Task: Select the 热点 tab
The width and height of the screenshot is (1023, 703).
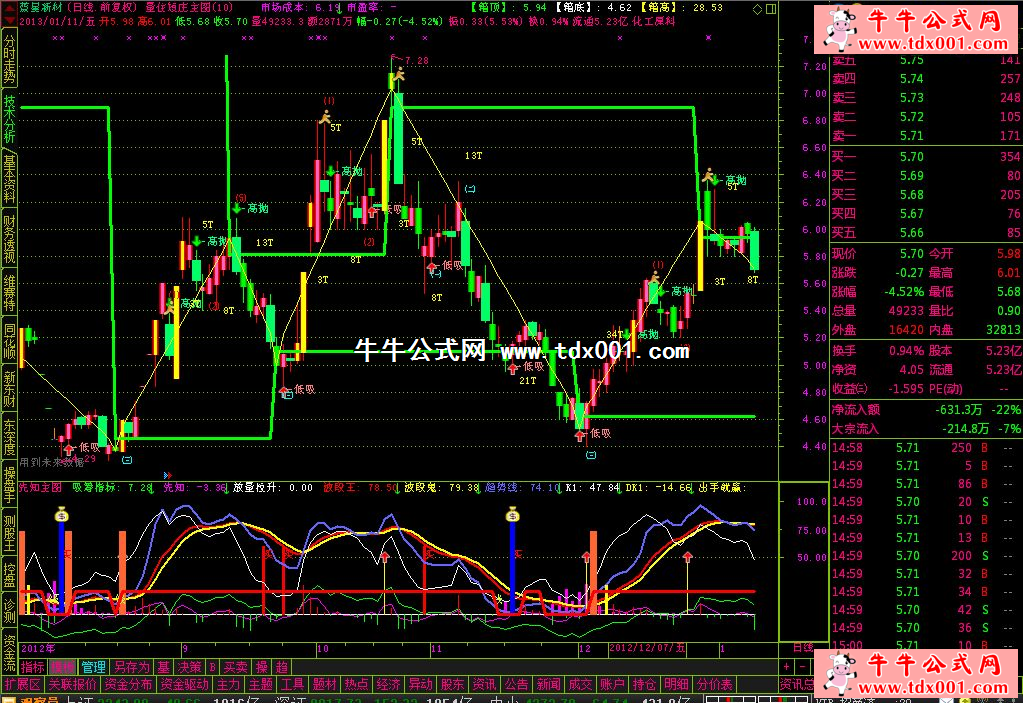Action: point(356,685)
